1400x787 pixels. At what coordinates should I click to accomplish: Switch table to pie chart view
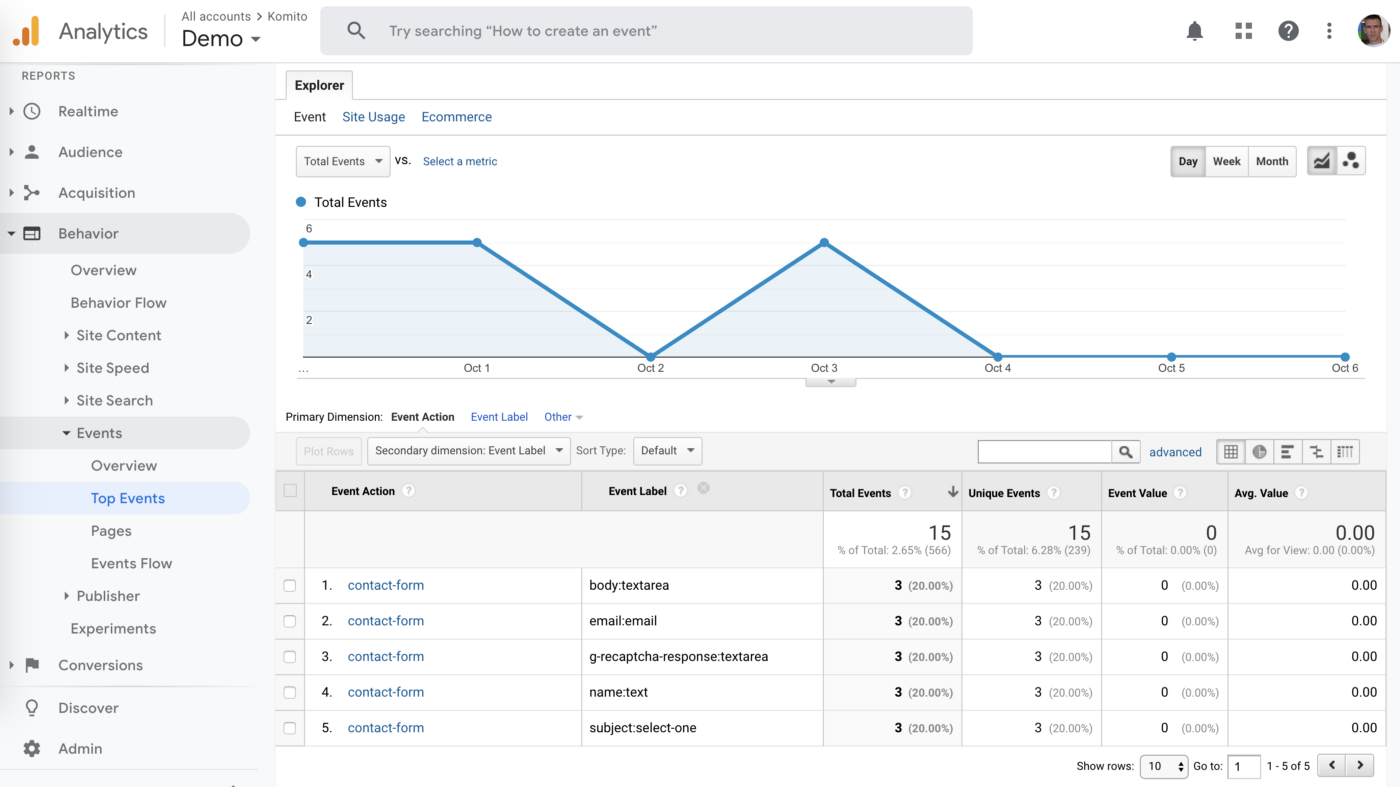click(1259, 452)
